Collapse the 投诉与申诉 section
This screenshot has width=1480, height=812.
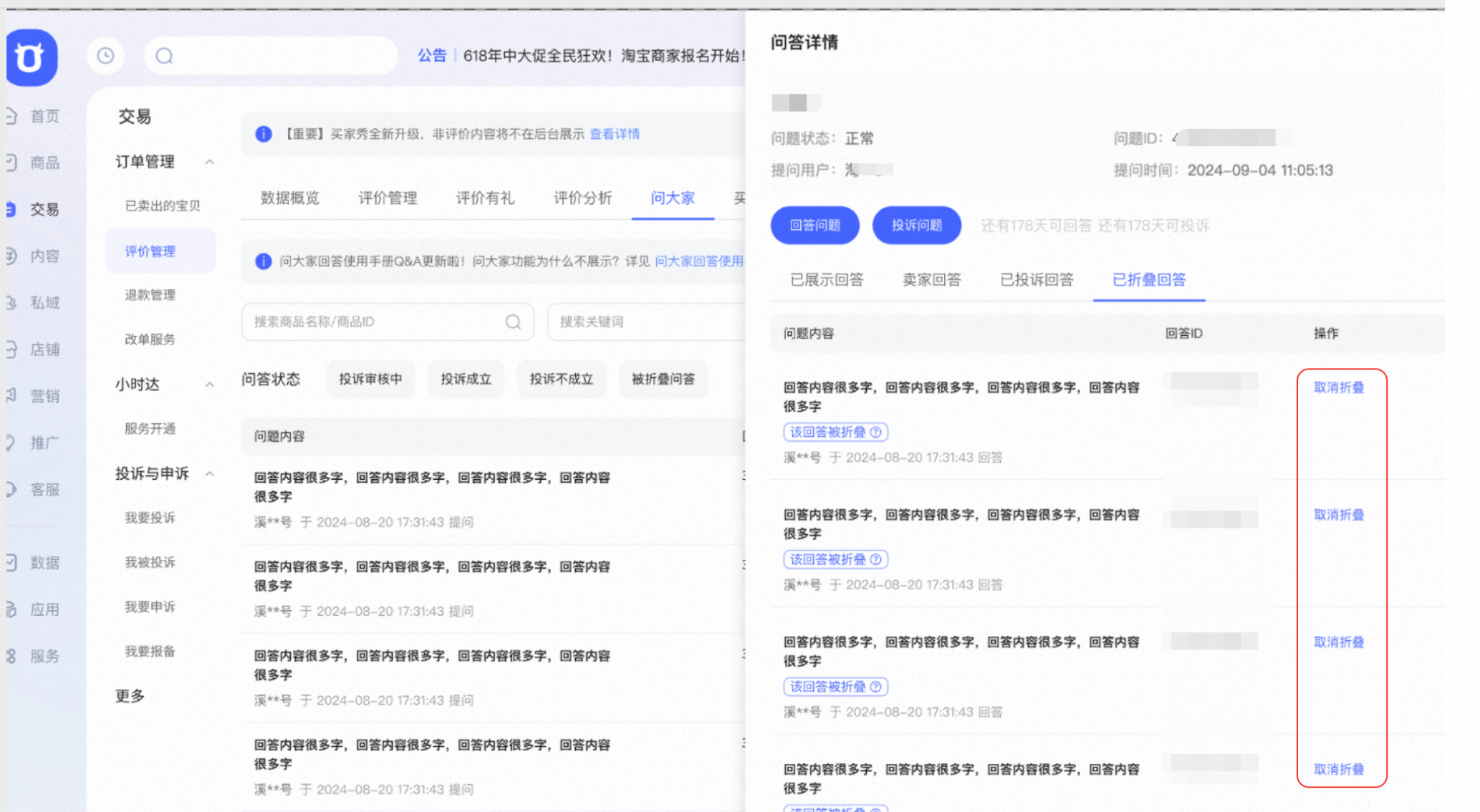tap(209, 473)
